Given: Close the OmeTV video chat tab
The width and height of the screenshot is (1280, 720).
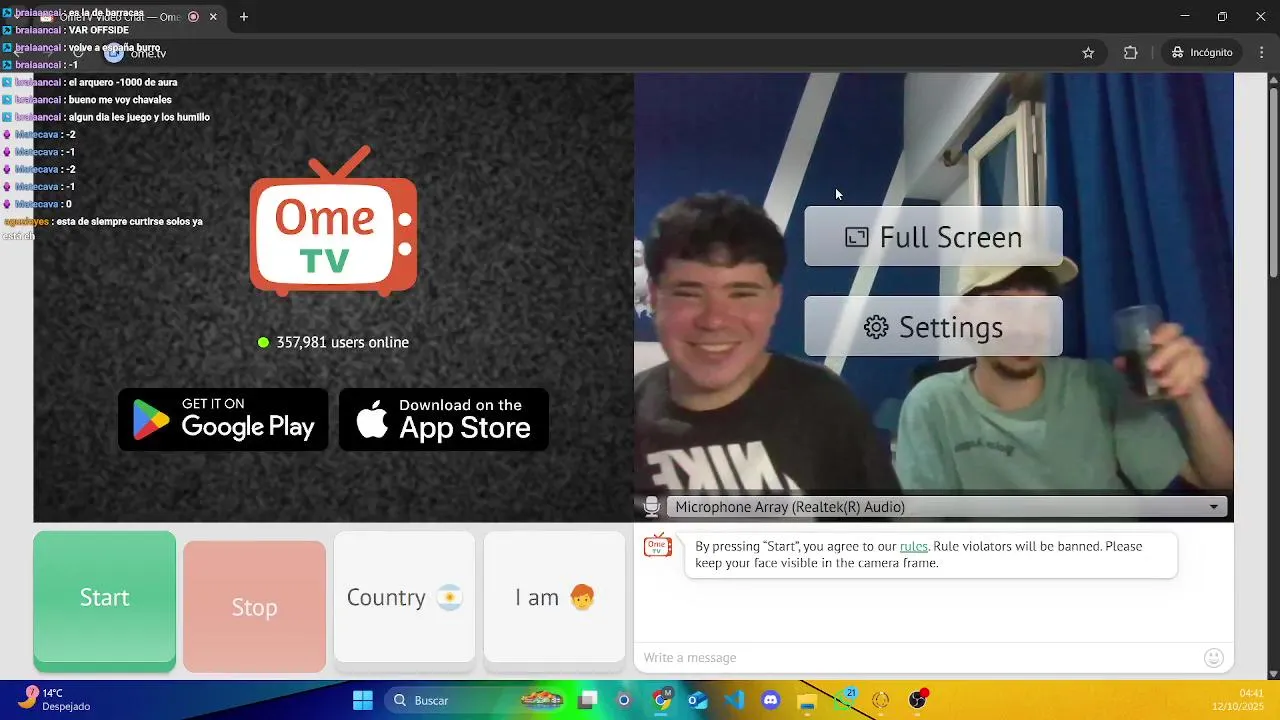Looking at the screenshot, I should [213, 17].
